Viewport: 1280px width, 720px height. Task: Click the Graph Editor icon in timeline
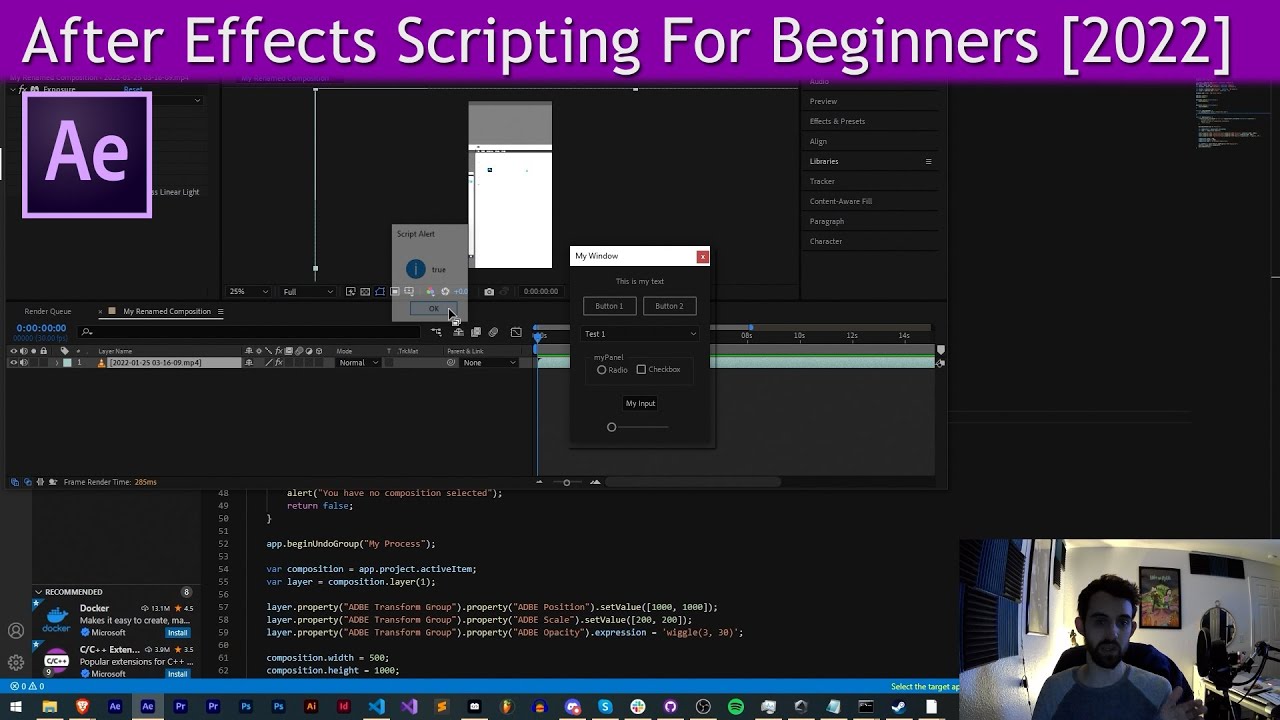pyautogui.click(x=516, y=332)
